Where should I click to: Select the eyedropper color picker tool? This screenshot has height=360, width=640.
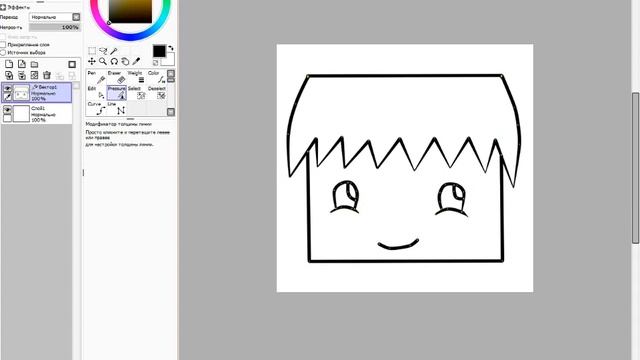point(136,61)
